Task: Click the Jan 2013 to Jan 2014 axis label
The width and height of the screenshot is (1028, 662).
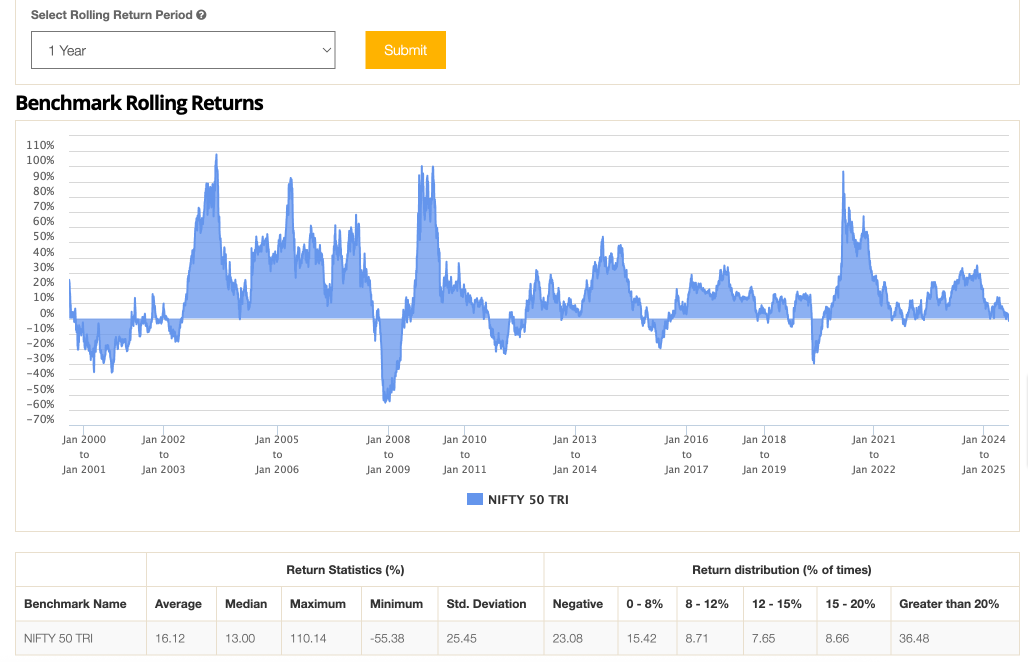Action: click(575, 454)
